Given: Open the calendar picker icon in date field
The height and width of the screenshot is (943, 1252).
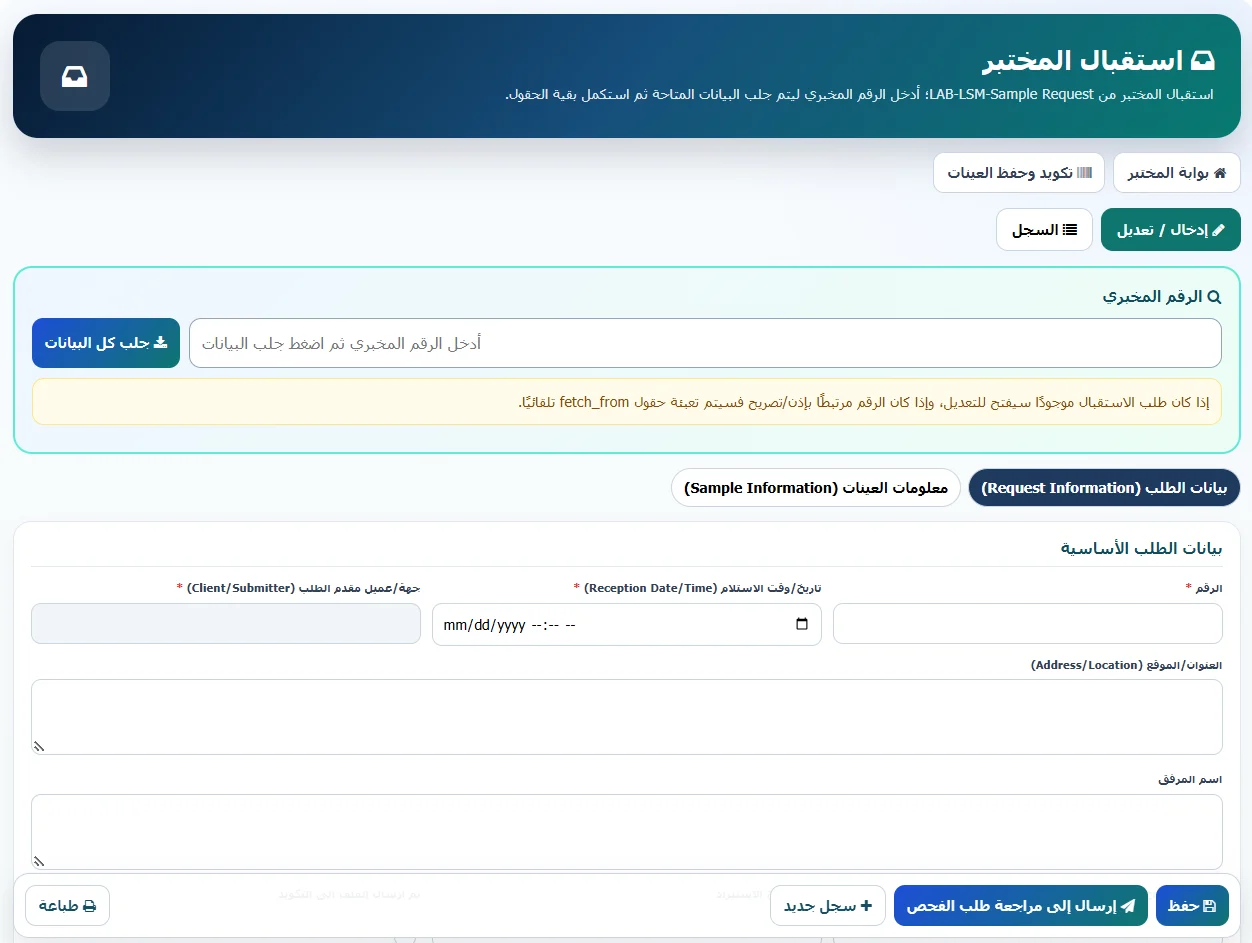Looking at the screenshot, I should tap(801, 624).
